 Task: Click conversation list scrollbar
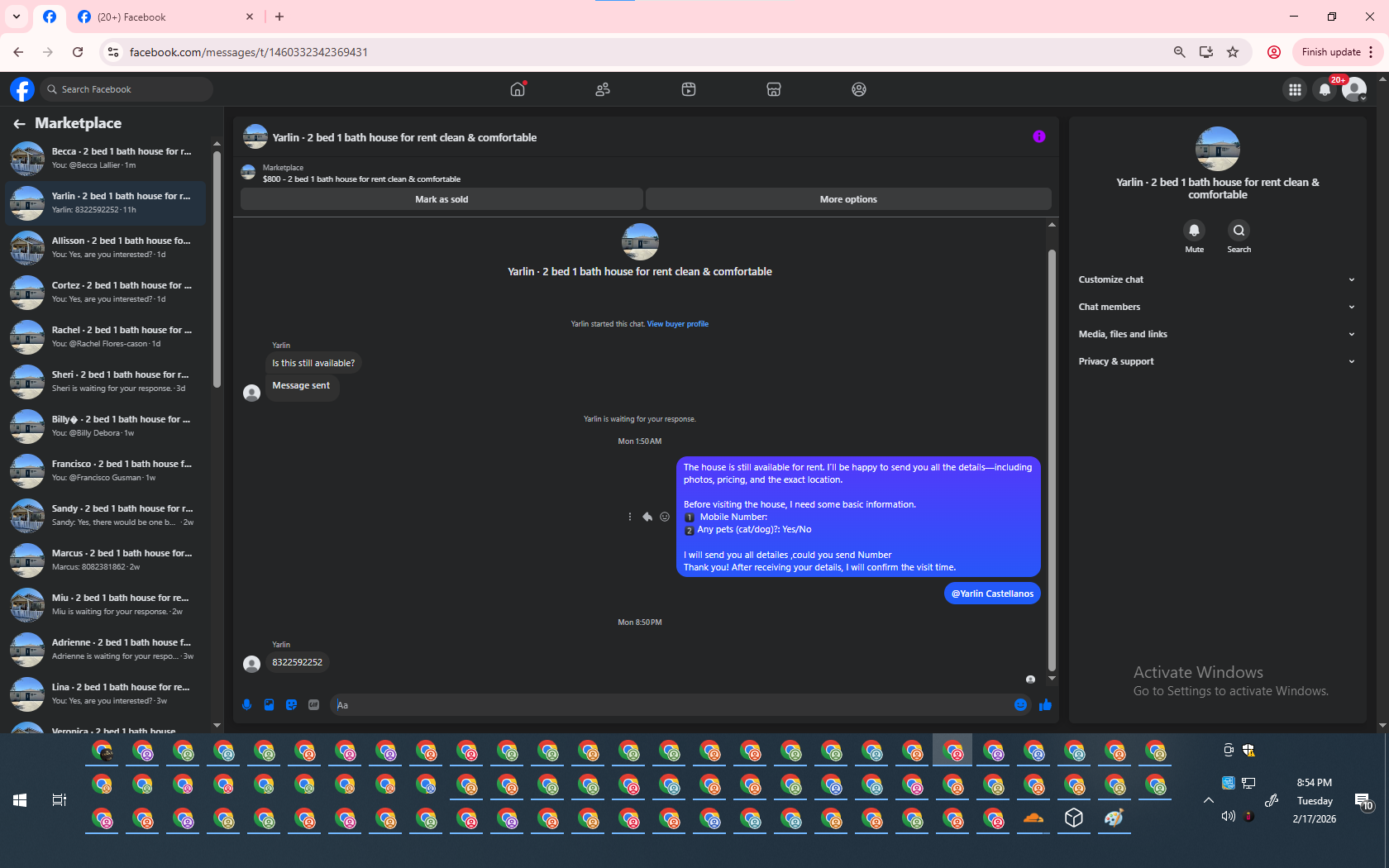click(x=217, y=269)
